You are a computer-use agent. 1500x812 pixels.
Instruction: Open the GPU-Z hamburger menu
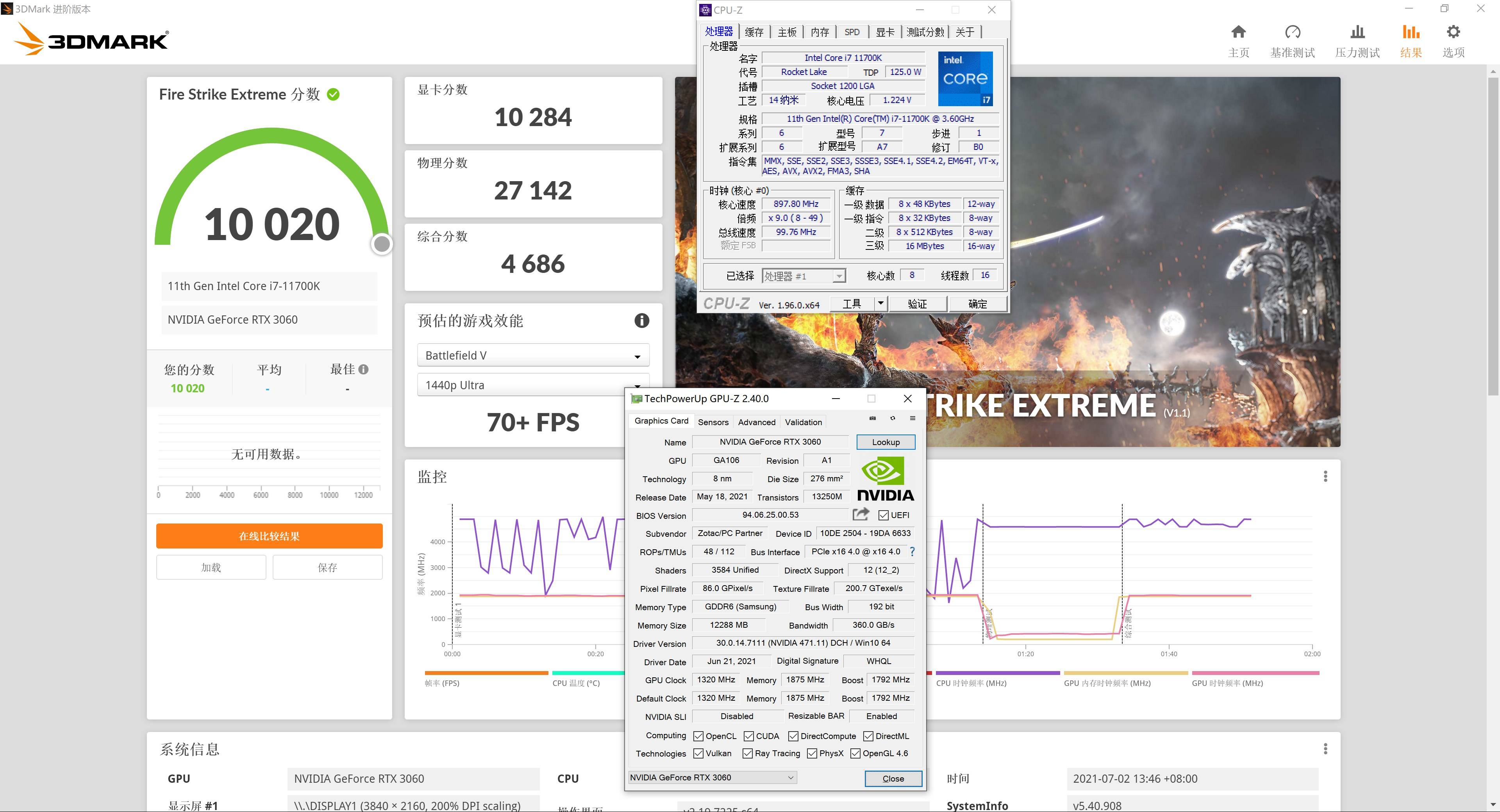(912, 418)
